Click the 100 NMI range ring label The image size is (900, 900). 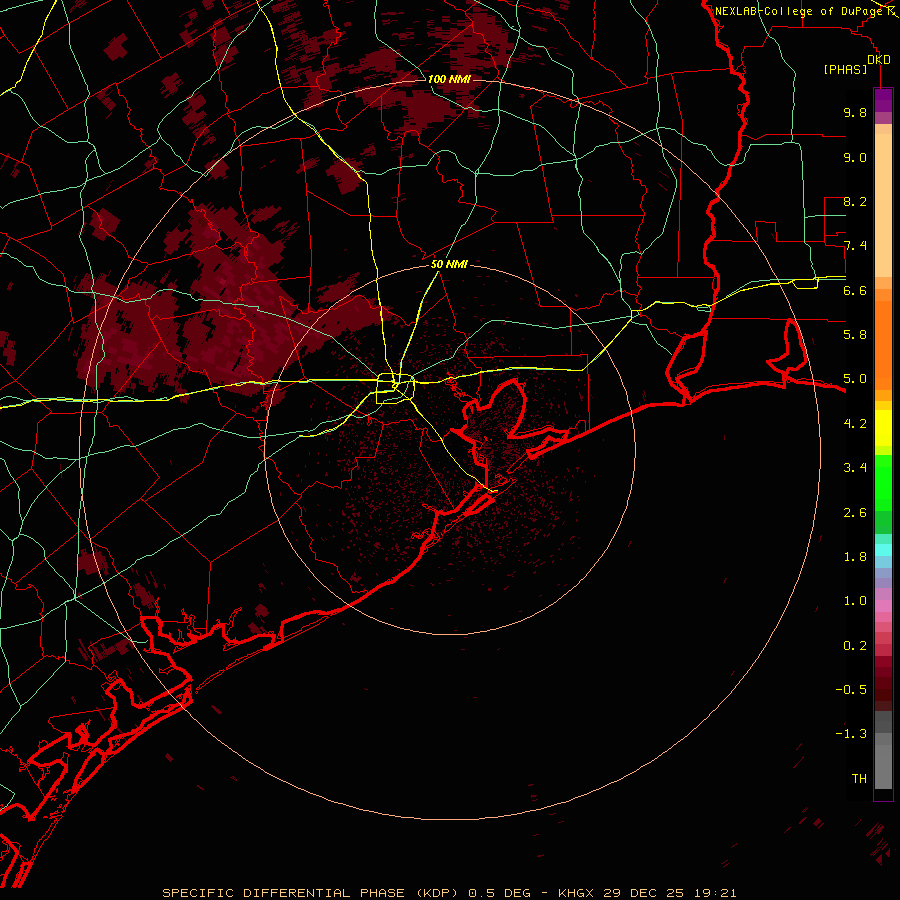[449, 79]
